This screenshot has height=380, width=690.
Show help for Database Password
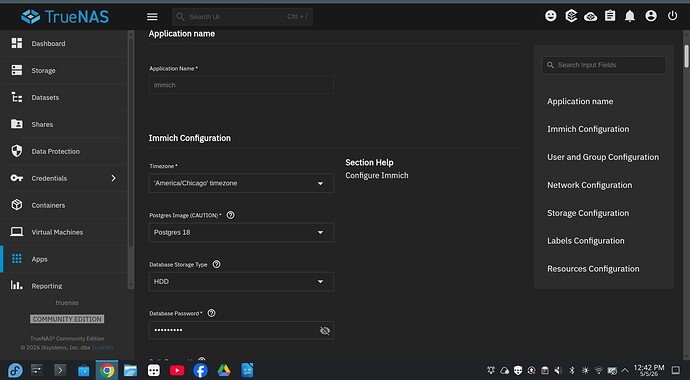point(211,313)
